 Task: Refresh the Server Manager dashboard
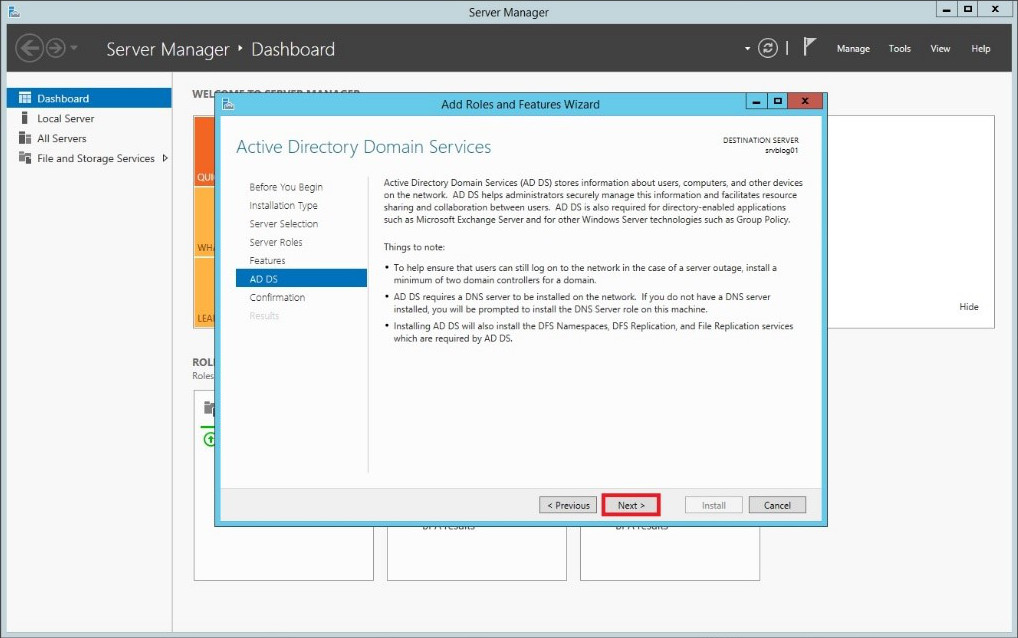click(767, 48)
